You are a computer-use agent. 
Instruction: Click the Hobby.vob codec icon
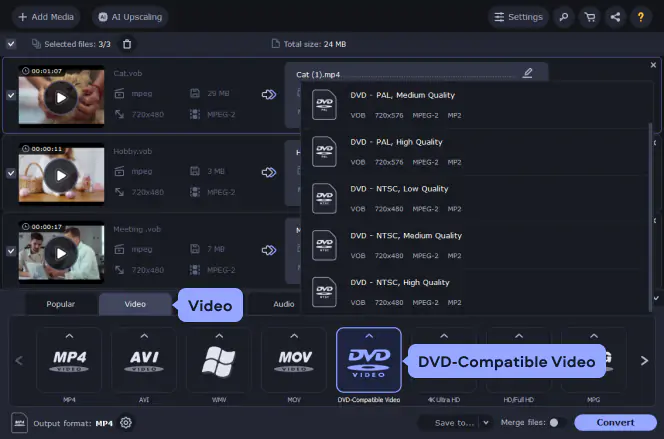point(195,192)
